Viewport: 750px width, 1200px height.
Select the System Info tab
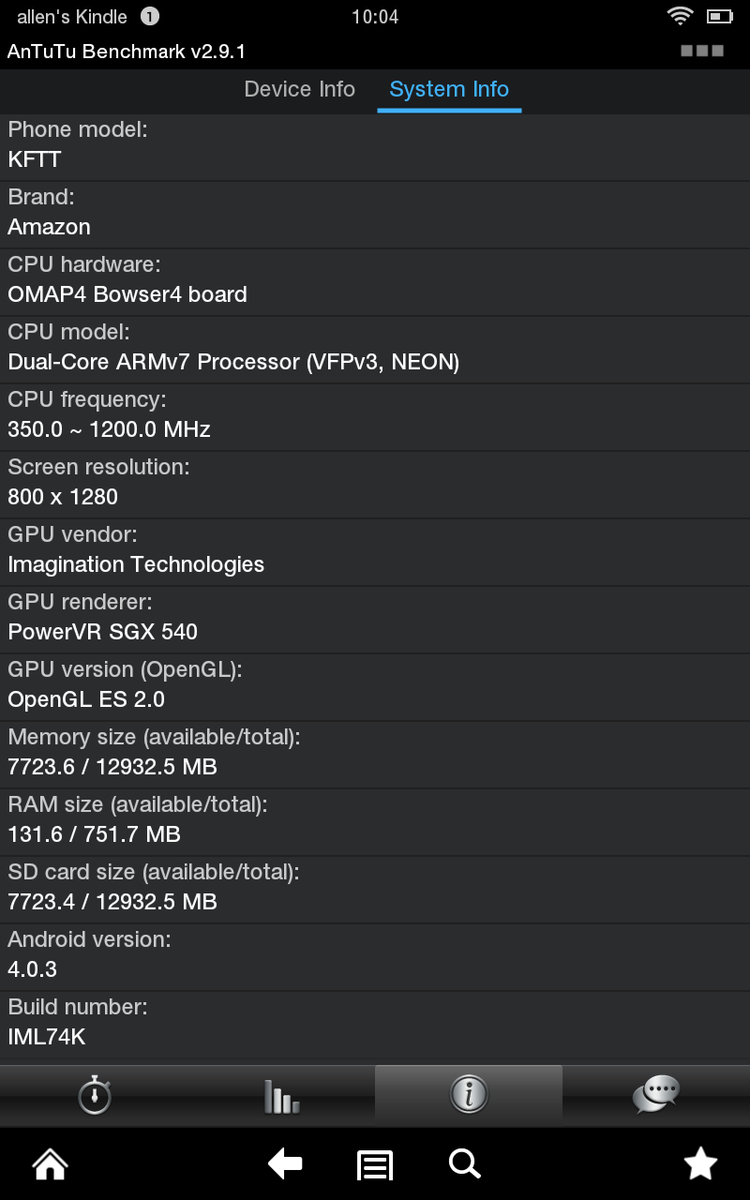pyautogui.click(x=449, y=89)
